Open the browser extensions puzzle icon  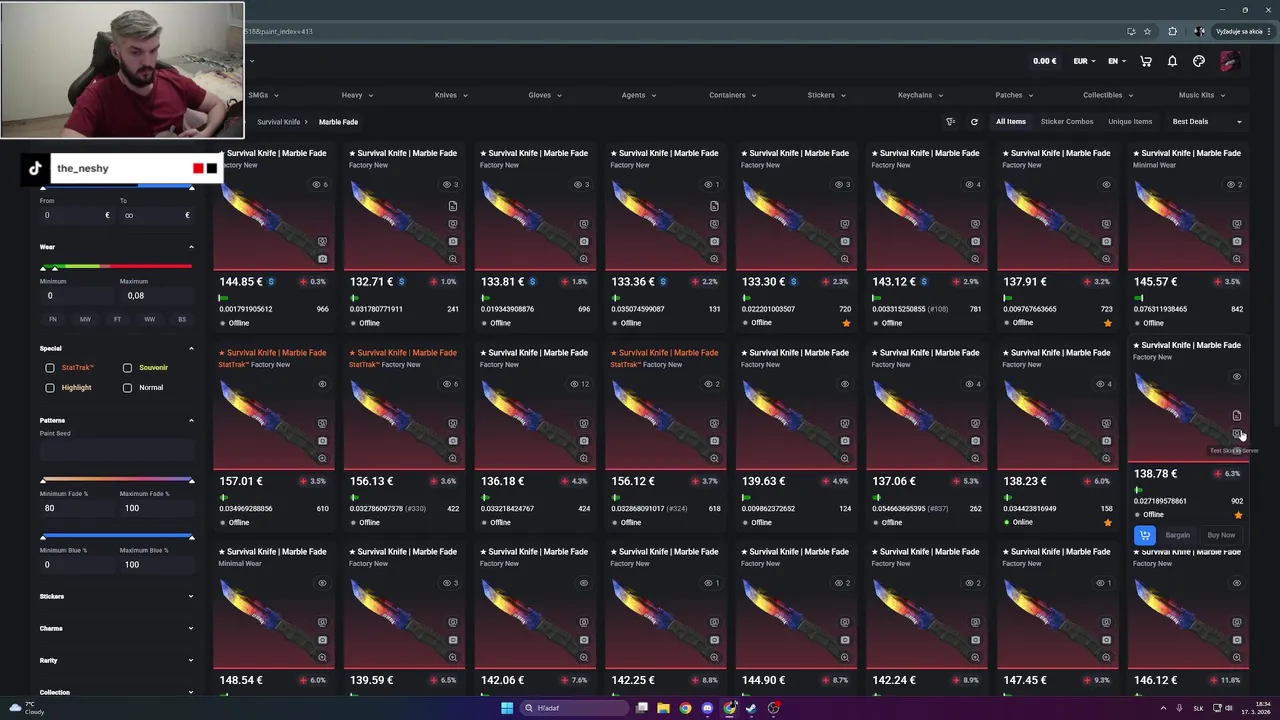pos(1172,31)
